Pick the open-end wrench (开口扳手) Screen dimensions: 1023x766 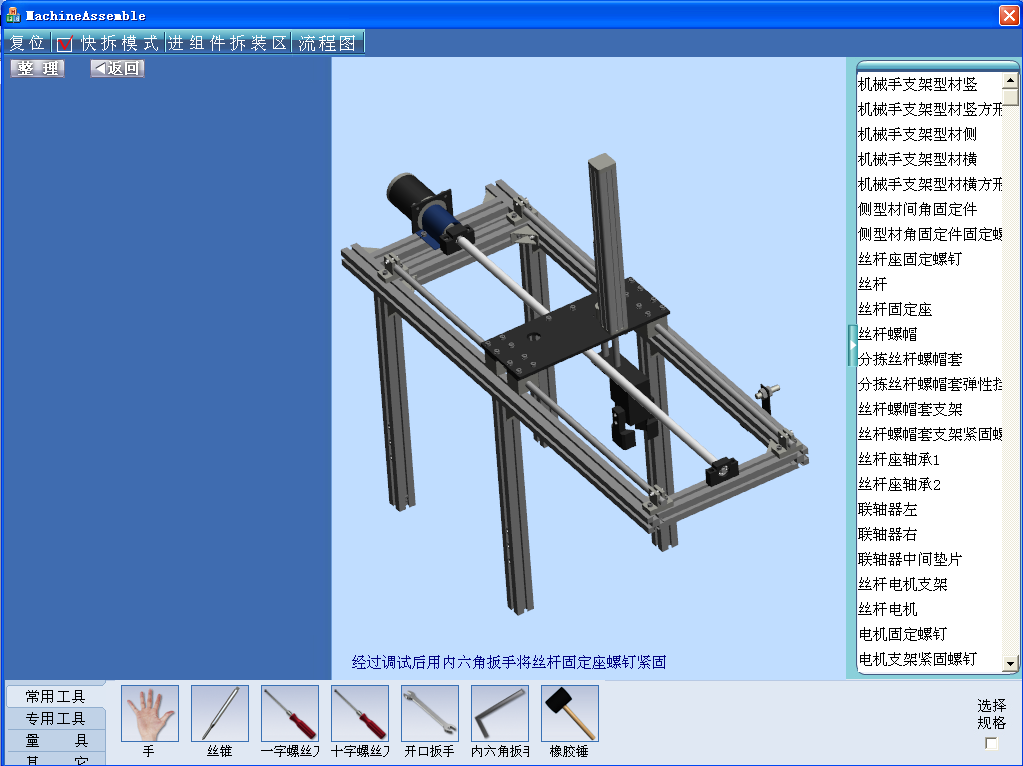[x=429, y=714]
